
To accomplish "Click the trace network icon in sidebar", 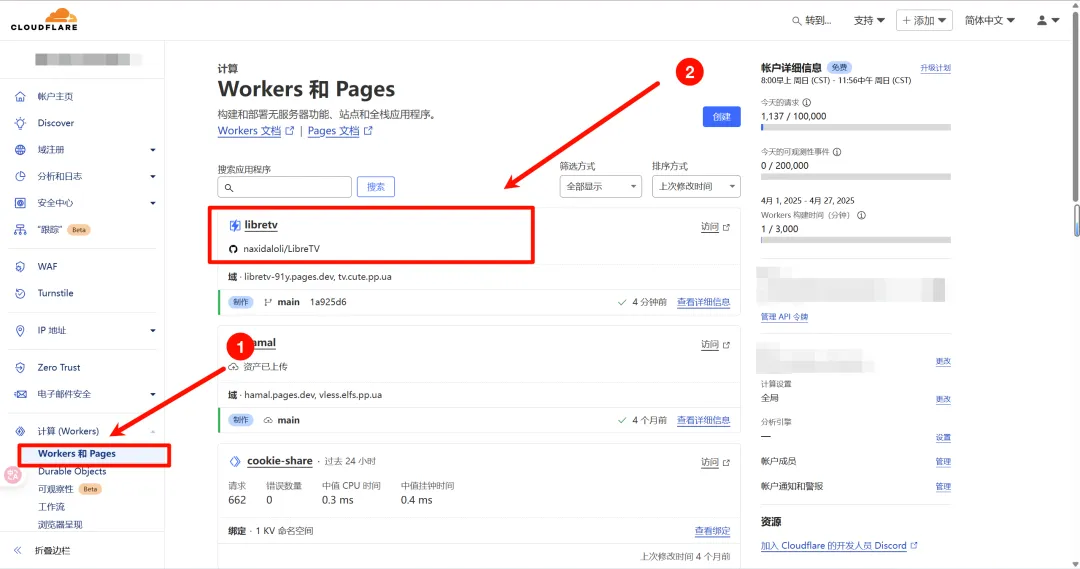I will point(20,230).
